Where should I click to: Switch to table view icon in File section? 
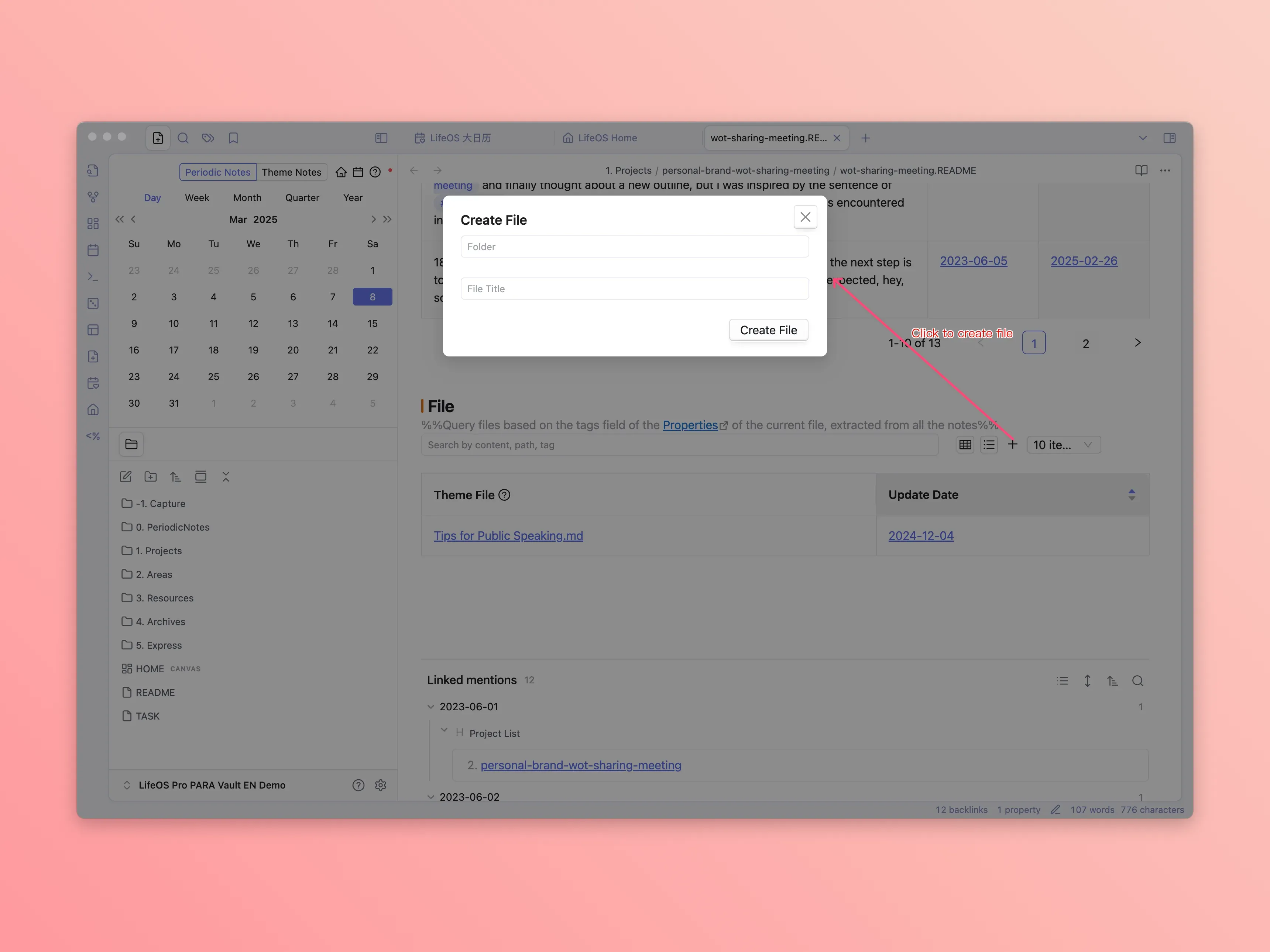point(965,445)
